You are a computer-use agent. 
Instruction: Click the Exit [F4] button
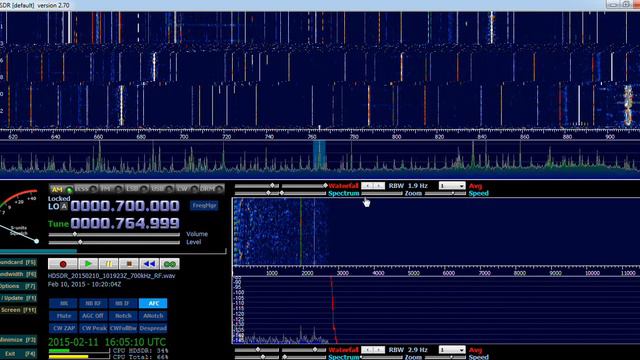[18, 353]
